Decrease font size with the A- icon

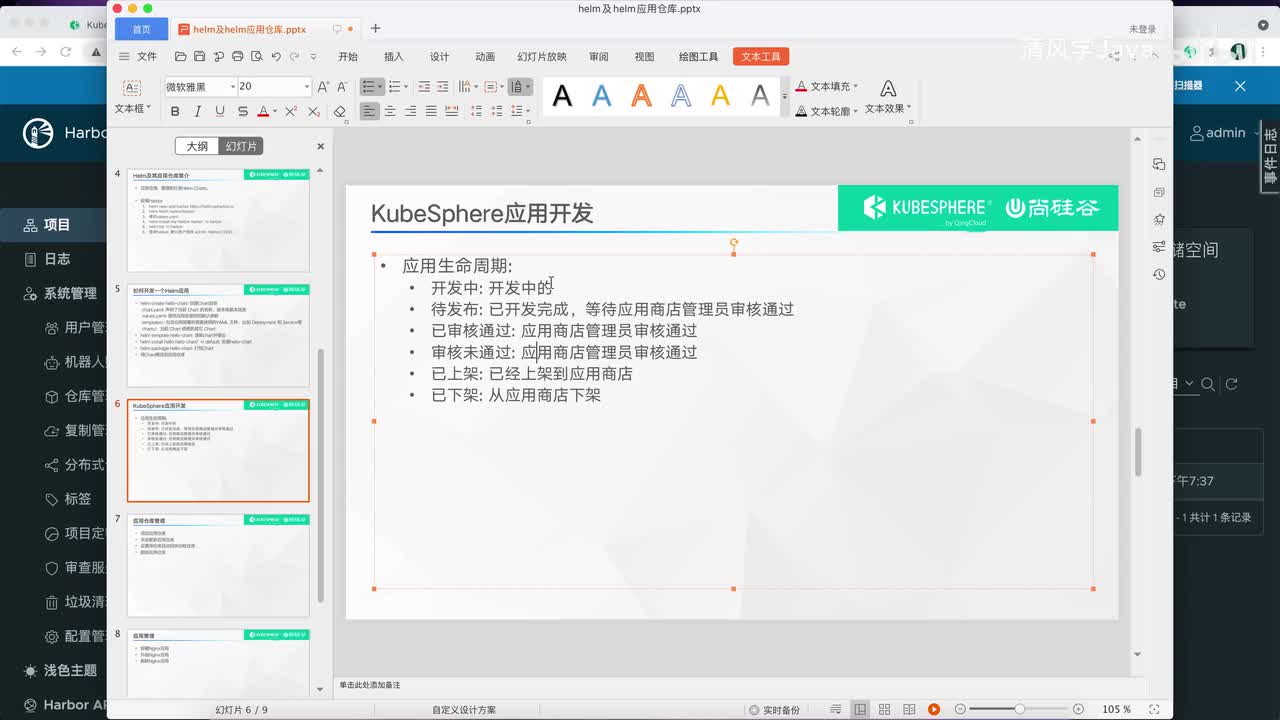pyautogui.click(x=342, y=87)
